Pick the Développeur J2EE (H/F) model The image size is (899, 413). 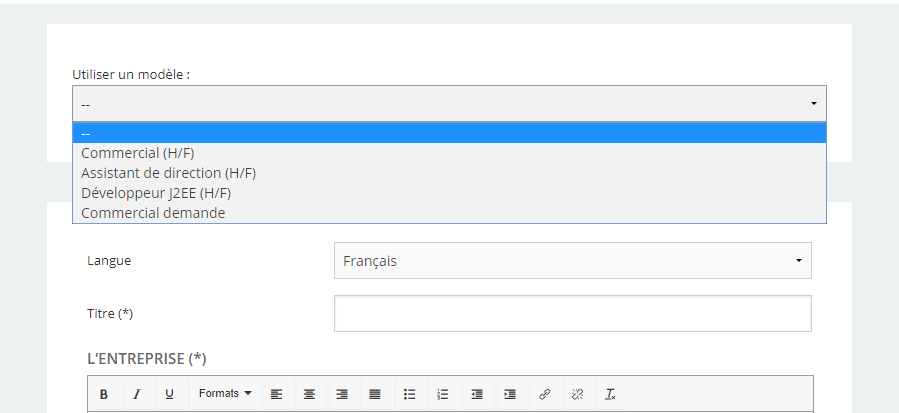[450, 193]
